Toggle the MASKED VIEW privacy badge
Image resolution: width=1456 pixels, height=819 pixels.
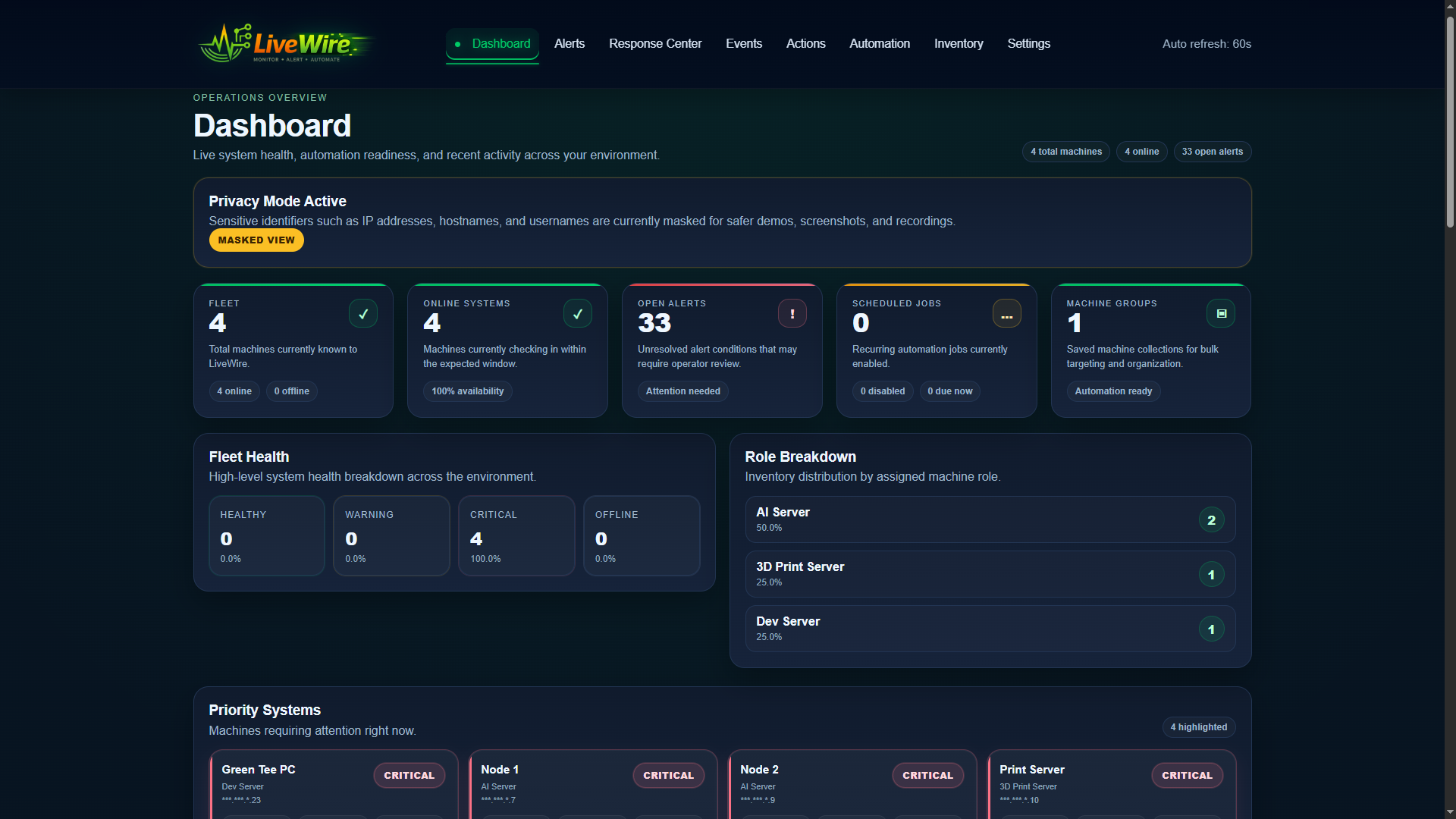[256, 240]
